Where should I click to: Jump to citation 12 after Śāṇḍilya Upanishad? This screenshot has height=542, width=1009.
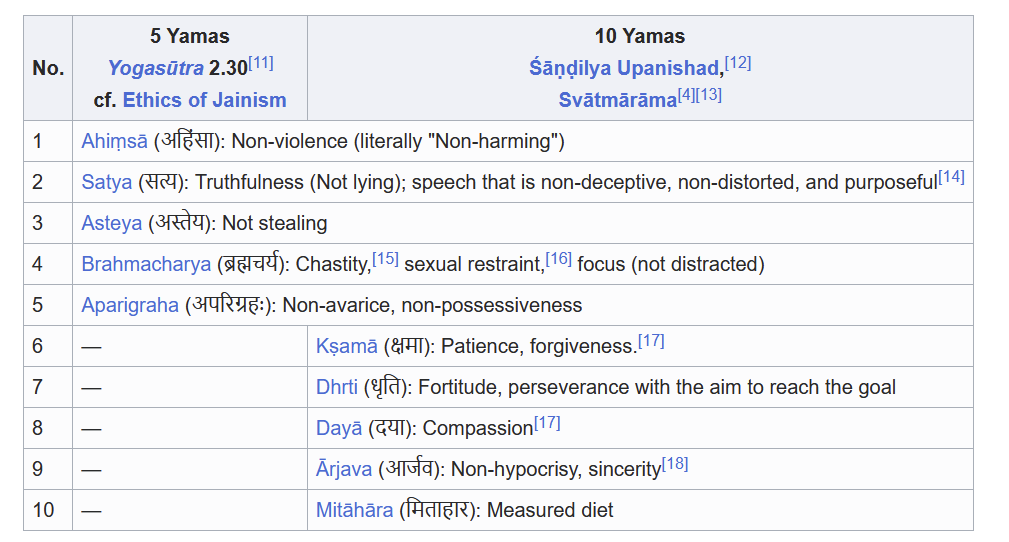738,63
